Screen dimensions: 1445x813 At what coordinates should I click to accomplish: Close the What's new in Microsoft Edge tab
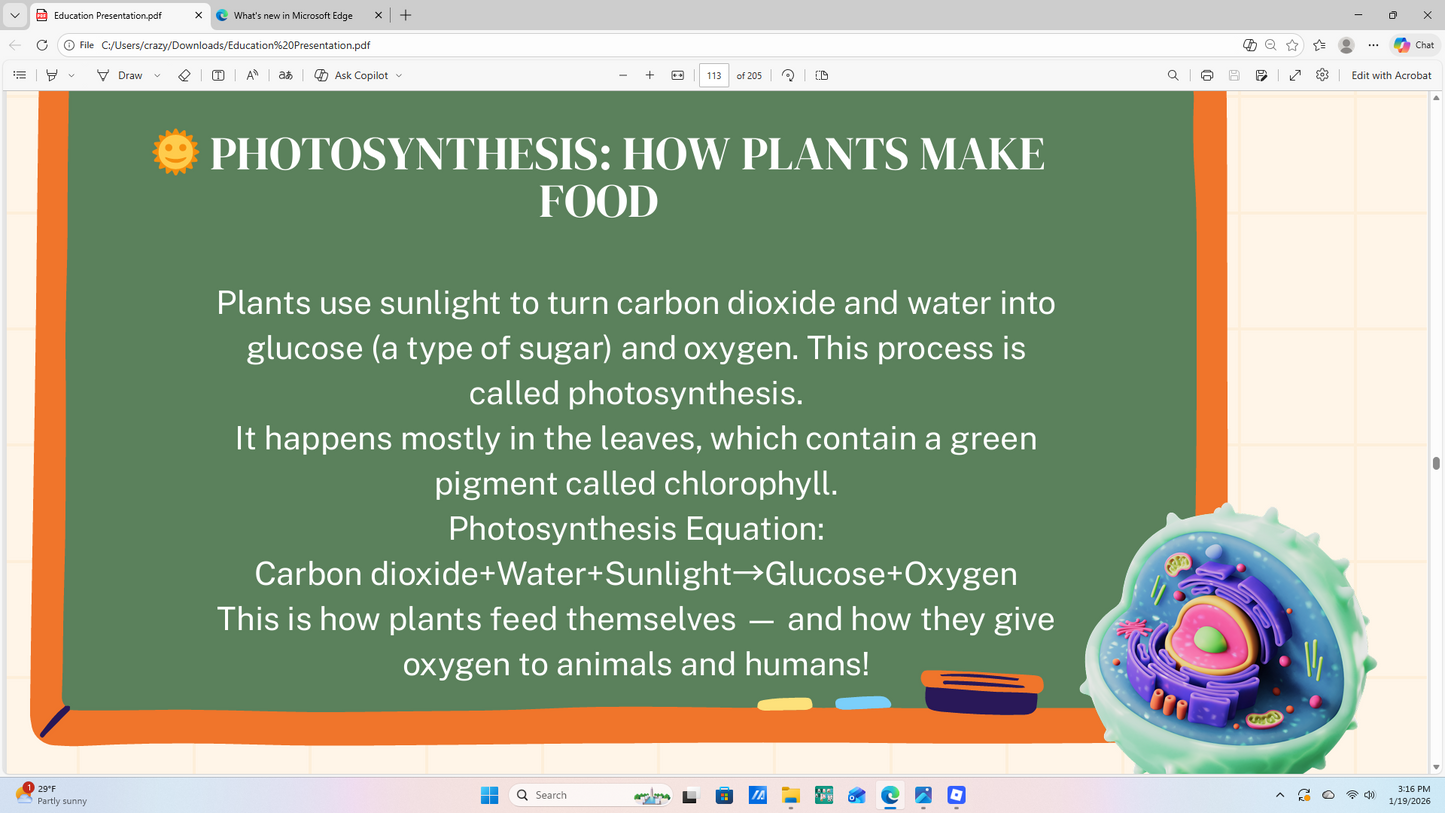pos(378,15)
